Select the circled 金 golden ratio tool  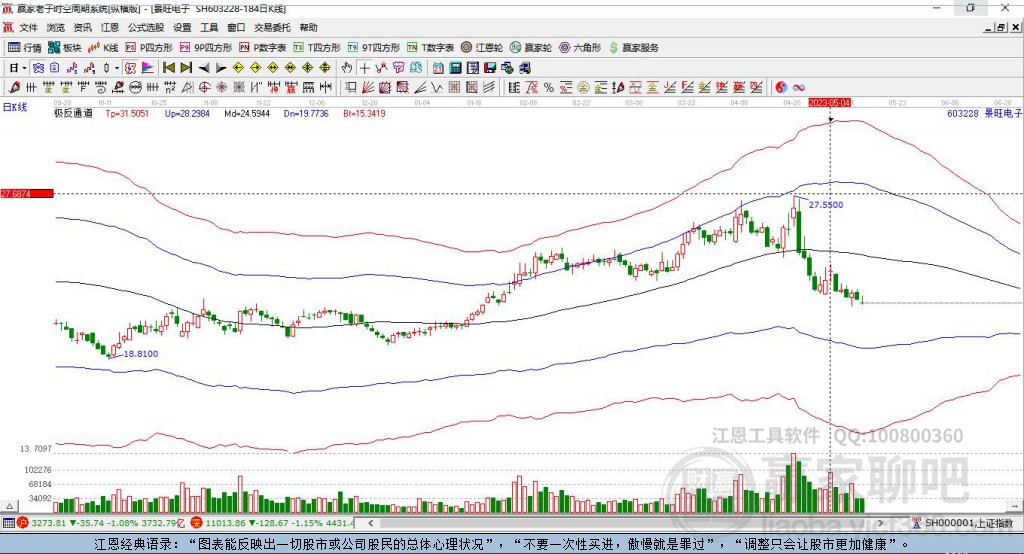point(583,88)
